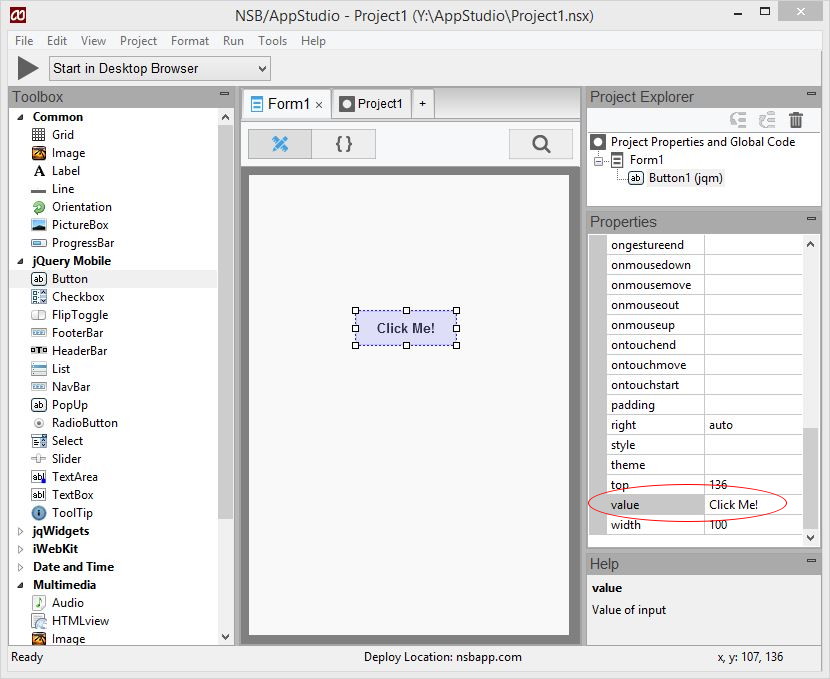830x679 pixels.
Task: Click the magnifier search icon
Action: pos(541,143)
